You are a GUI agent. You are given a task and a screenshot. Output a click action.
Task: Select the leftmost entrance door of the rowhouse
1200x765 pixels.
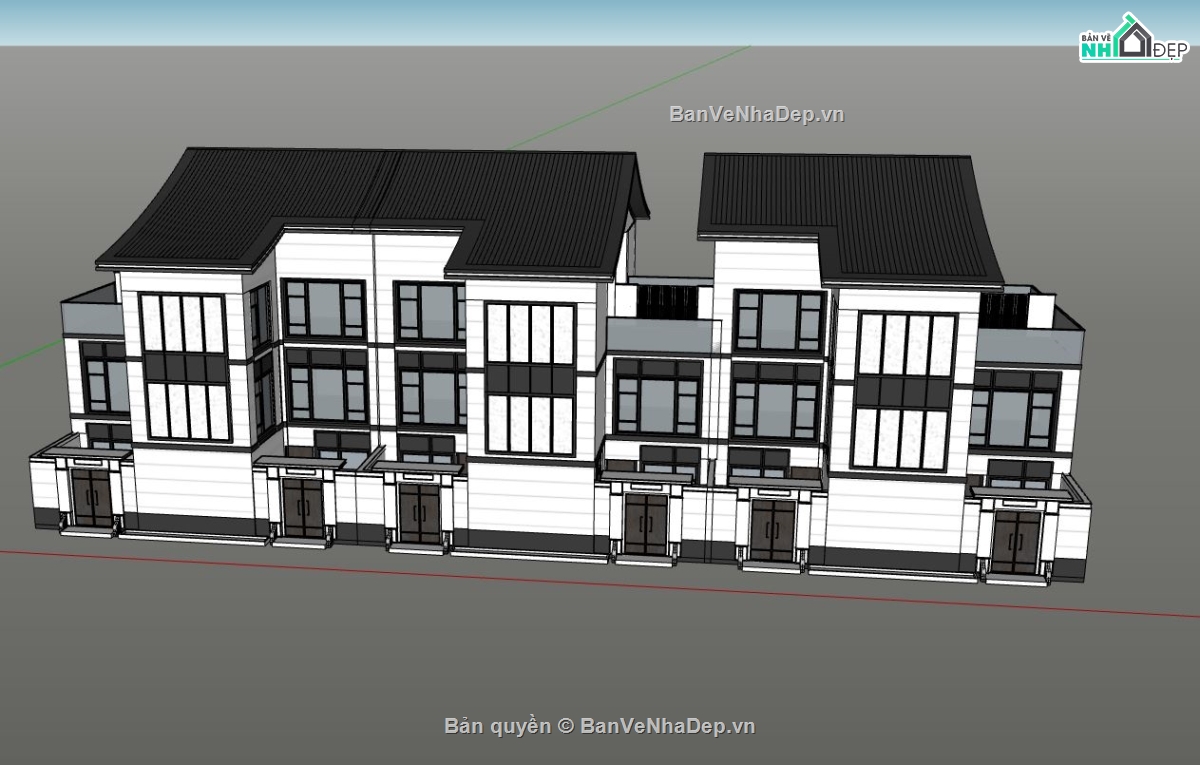90,495
